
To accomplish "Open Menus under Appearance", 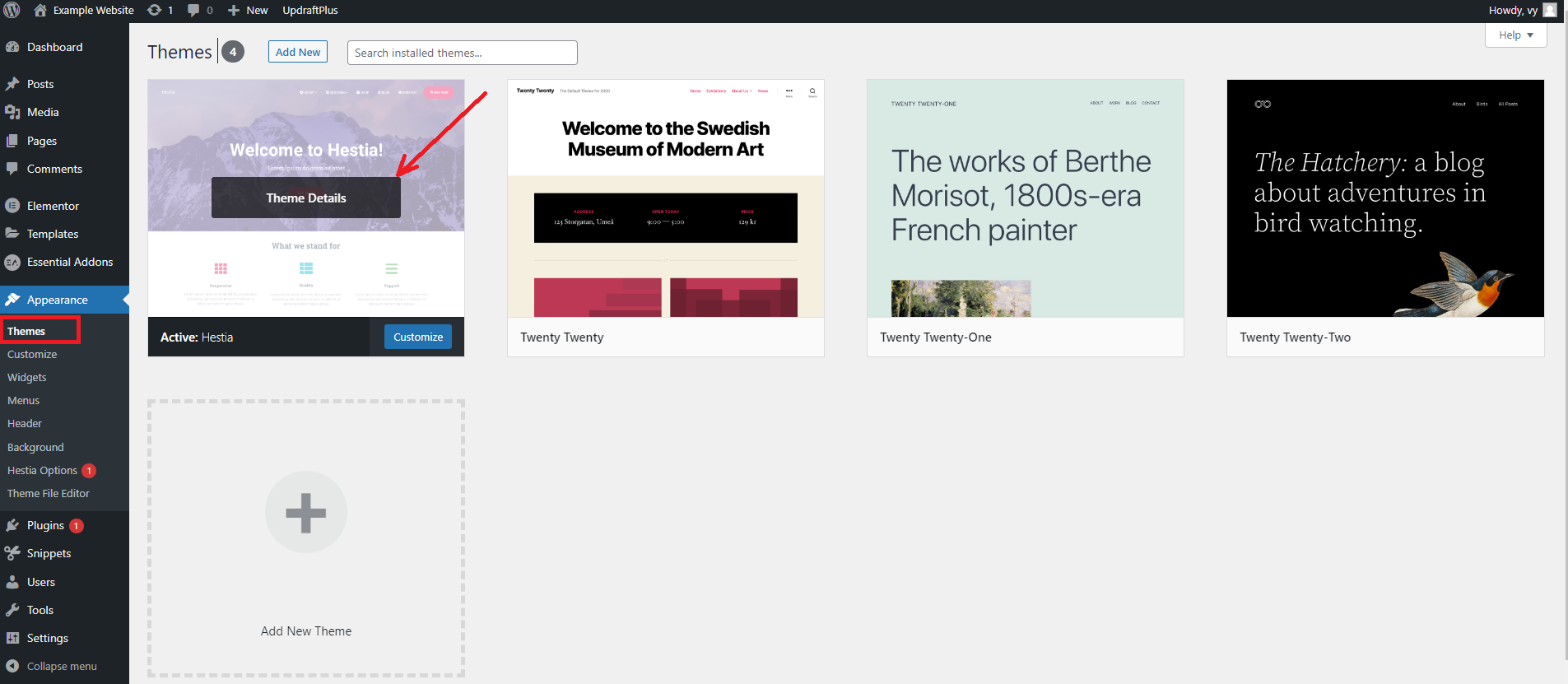I will [23, 400].
